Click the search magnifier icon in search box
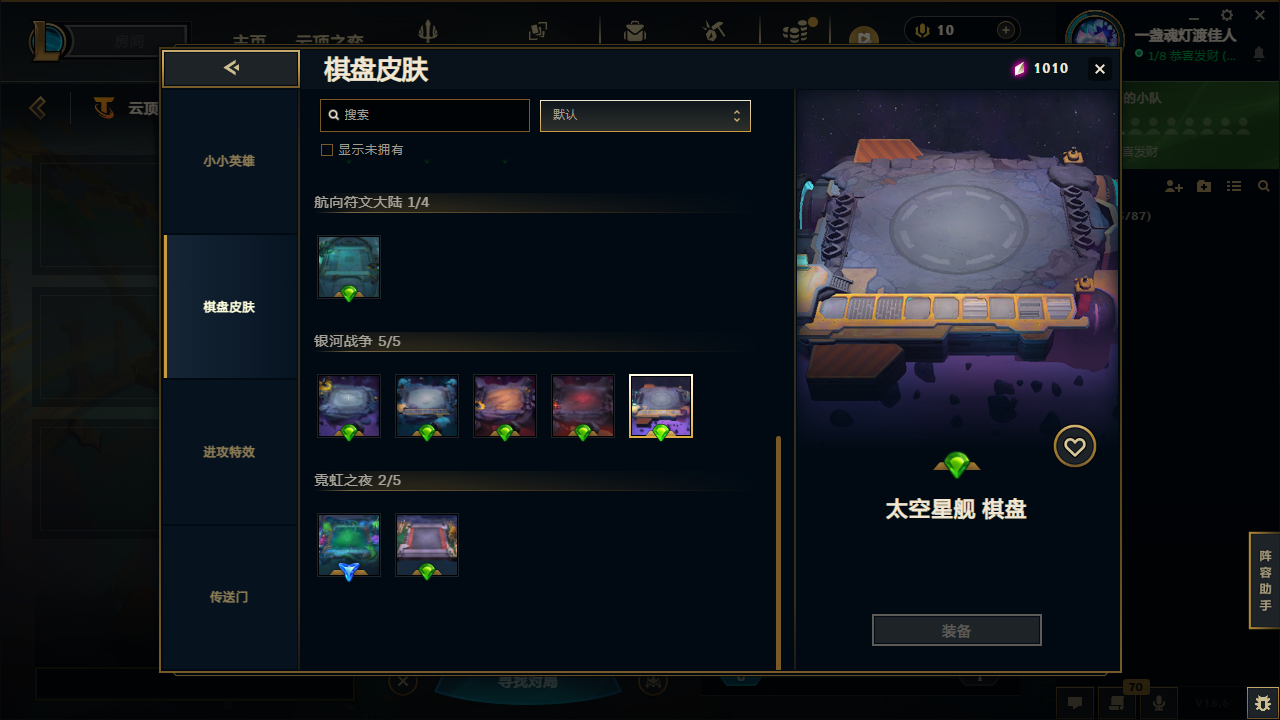The width and height of the screenshot is (1280, 720). click(x=334, y=115)
